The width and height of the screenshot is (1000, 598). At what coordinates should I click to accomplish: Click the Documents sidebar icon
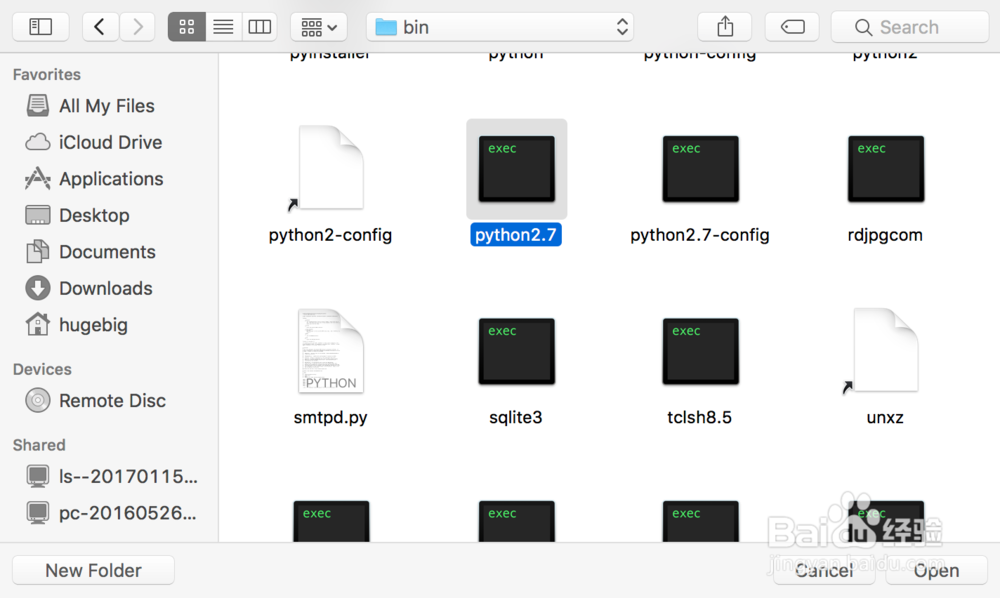38,252
